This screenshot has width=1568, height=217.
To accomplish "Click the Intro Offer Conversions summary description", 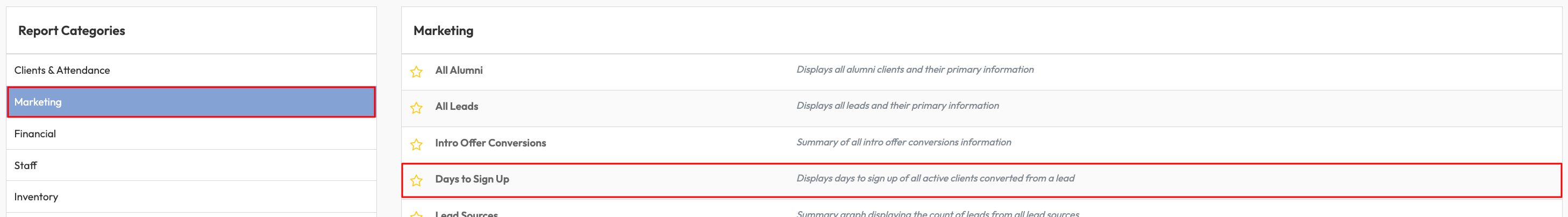I will pyautogui.click(x=903, y=142).
